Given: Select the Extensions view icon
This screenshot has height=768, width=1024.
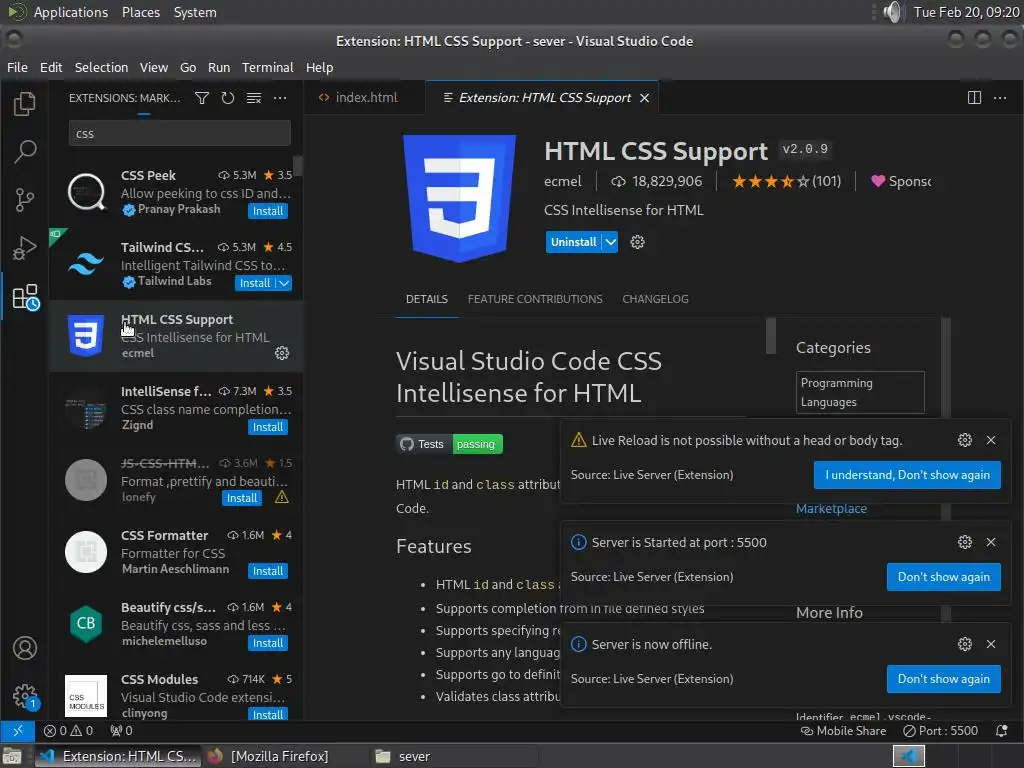Looking at the screenshot, I should click(25, 297).
